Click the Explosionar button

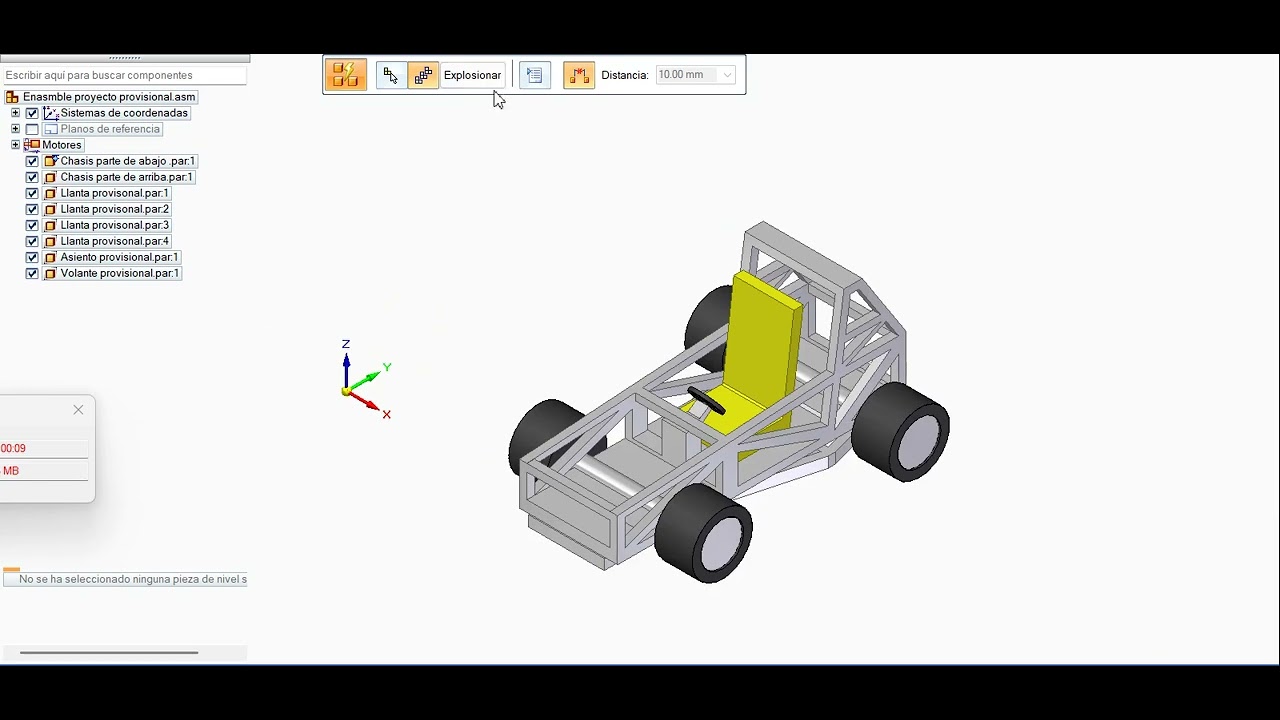click(x=472, y=75)
